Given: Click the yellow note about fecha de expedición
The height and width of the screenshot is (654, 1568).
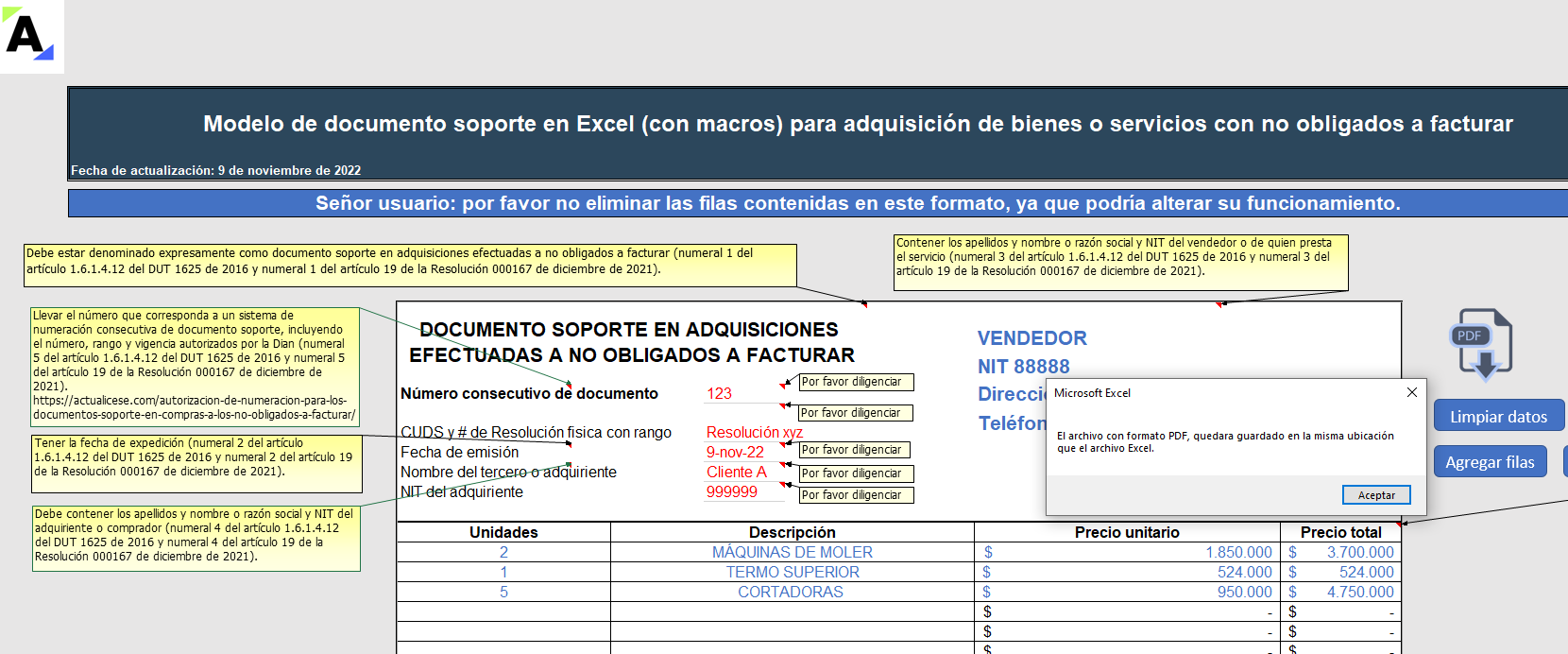Looking at the screenshot, I should [197, 463].
